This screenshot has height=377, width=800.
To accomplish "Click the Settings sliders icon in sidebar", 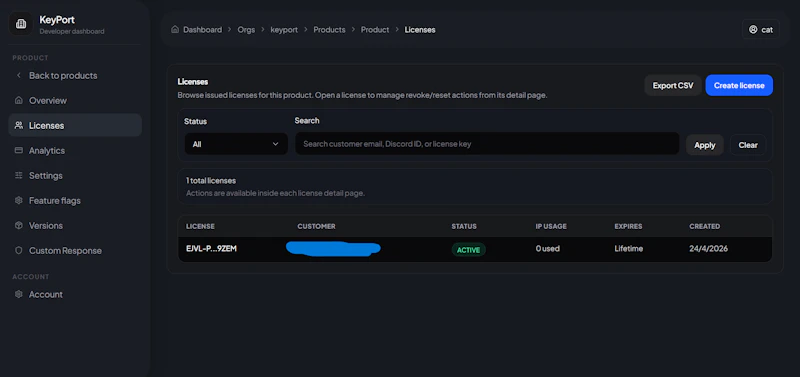I will coord(19,175).
